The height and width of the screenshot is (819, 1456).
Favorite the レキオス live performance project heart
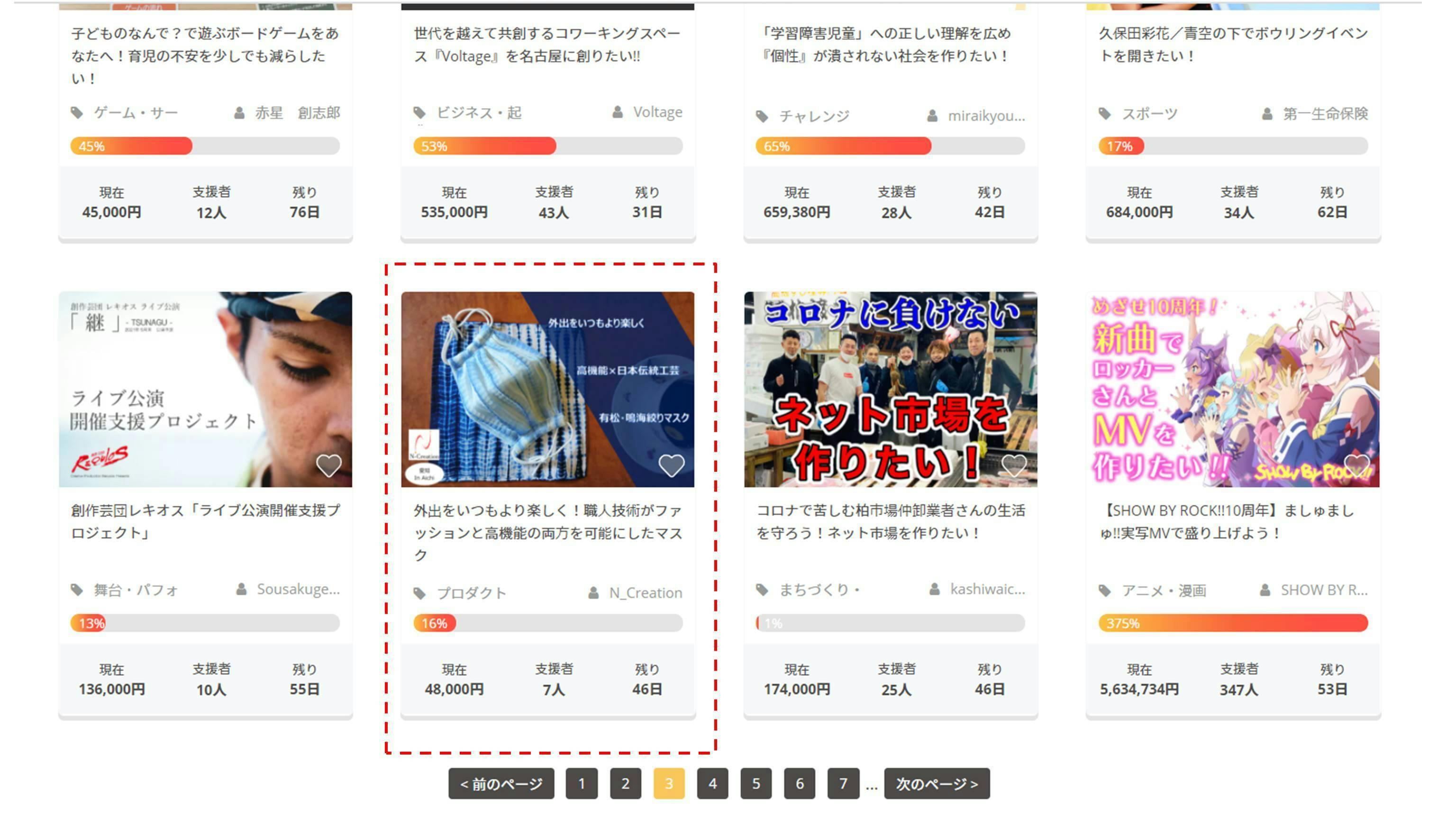click(328, 466)
